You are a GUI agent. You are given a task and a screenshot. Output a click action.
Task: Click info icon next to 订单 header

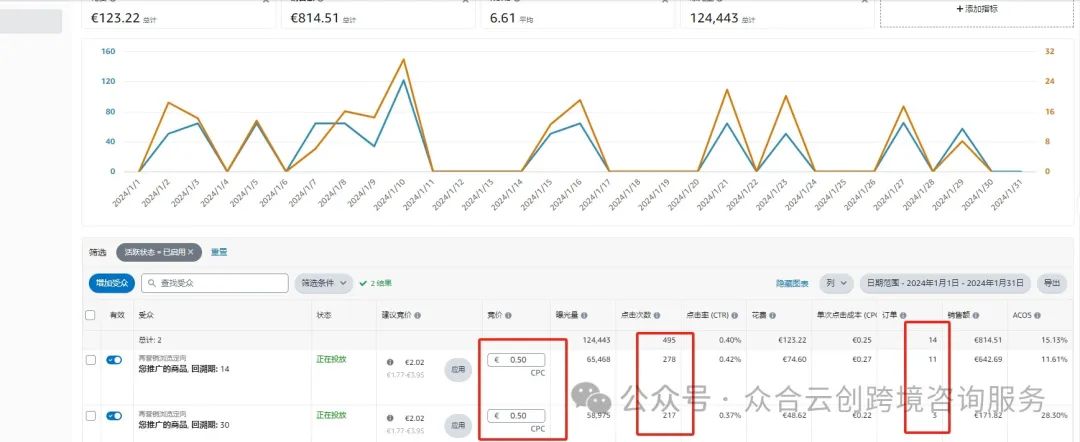[903, 315]
